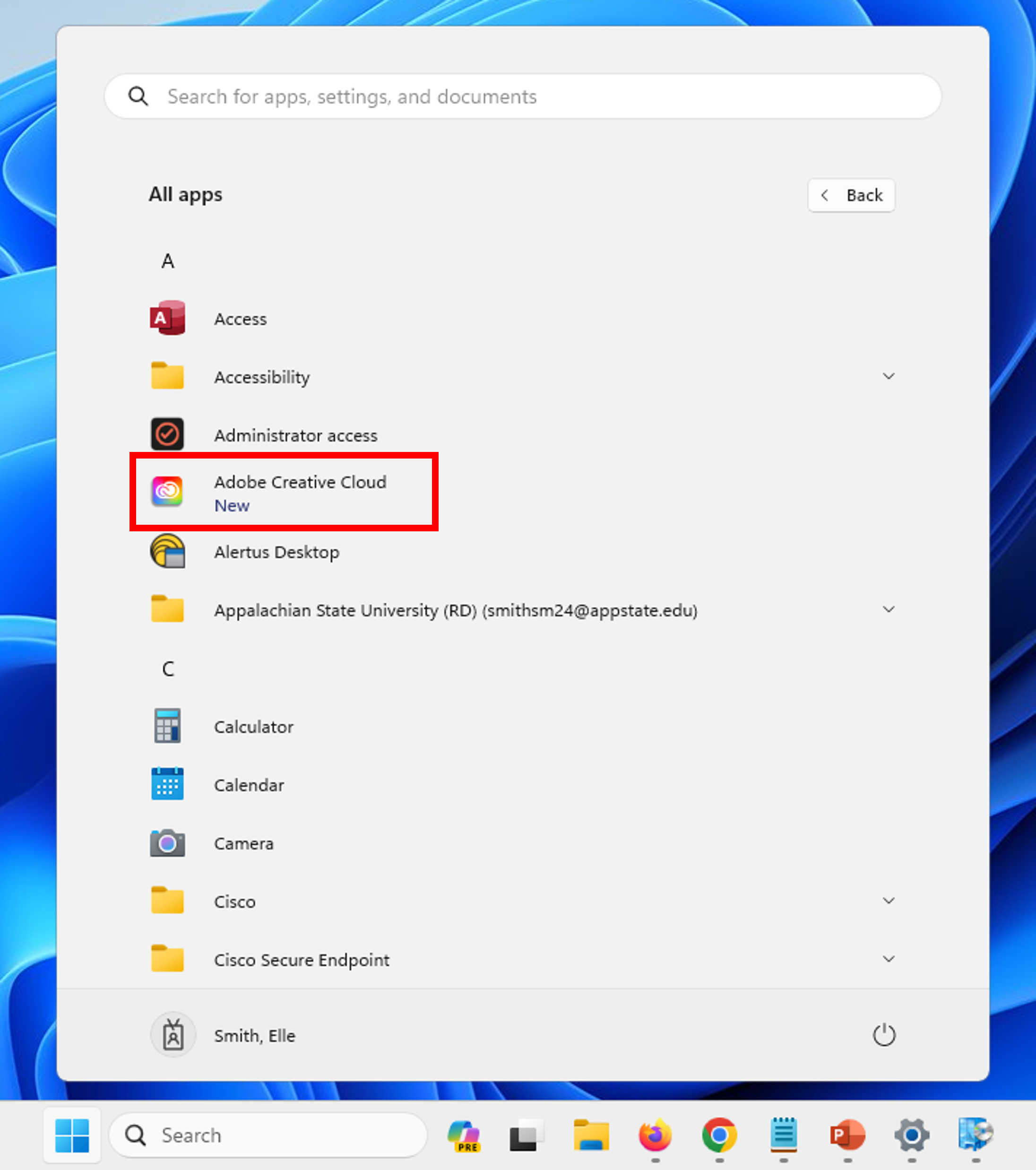
Task: Select the Accessibility label
Action: pos(262,377)
